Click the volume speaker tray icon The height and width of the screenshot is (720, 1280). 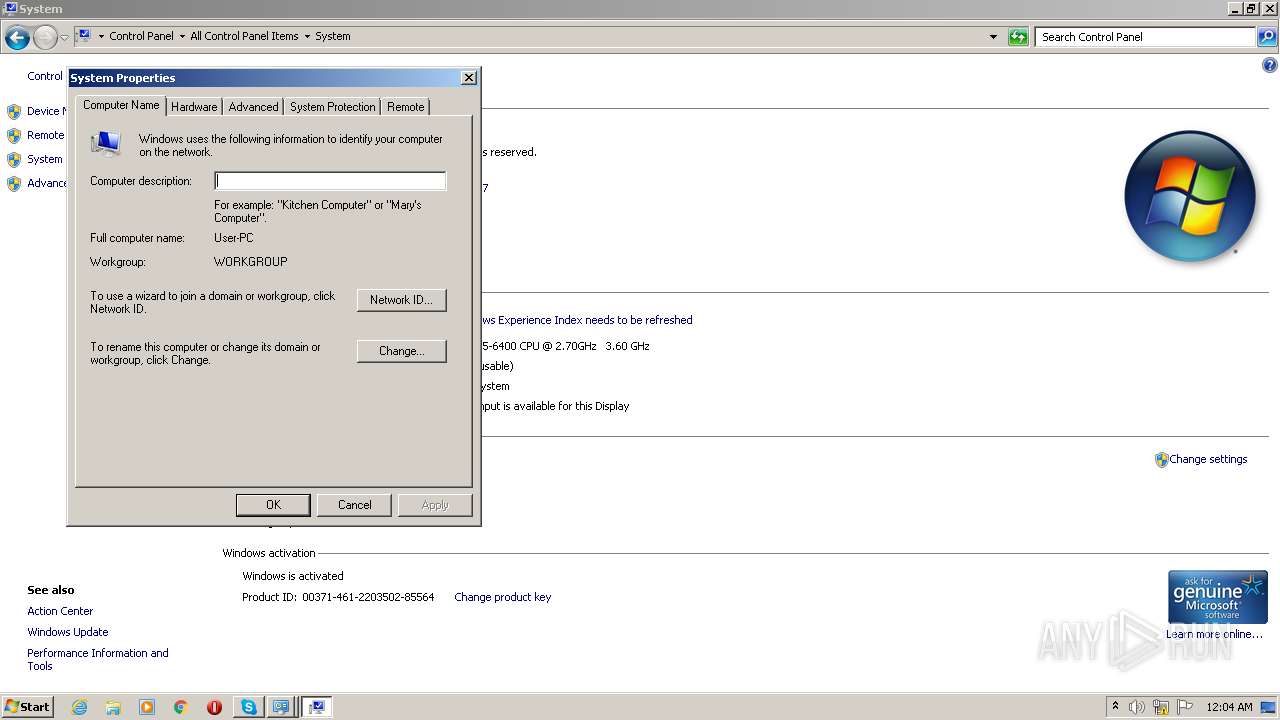pos(1137,707)
